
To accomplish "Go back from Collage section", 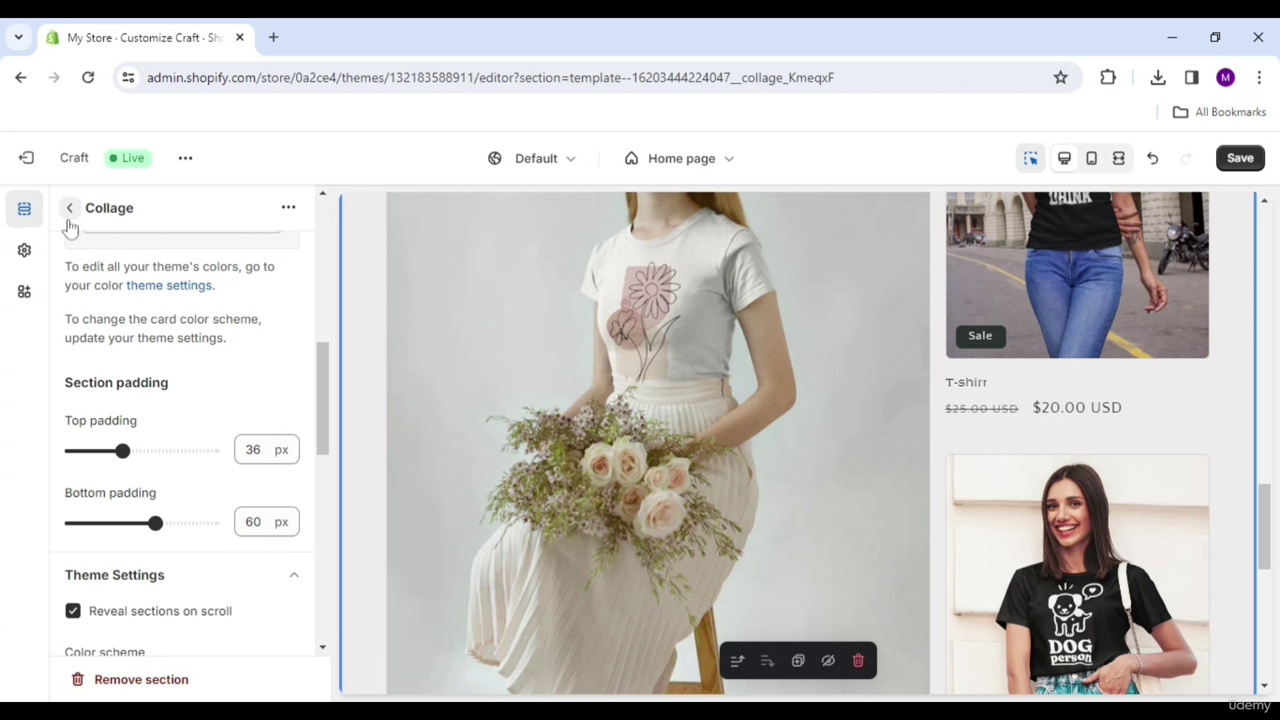I will (x=69, y=208).
